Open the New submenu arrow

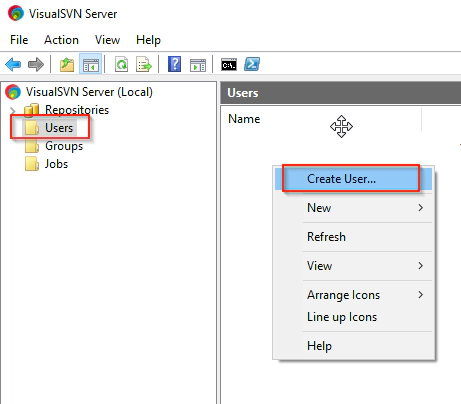click(421, 208)
